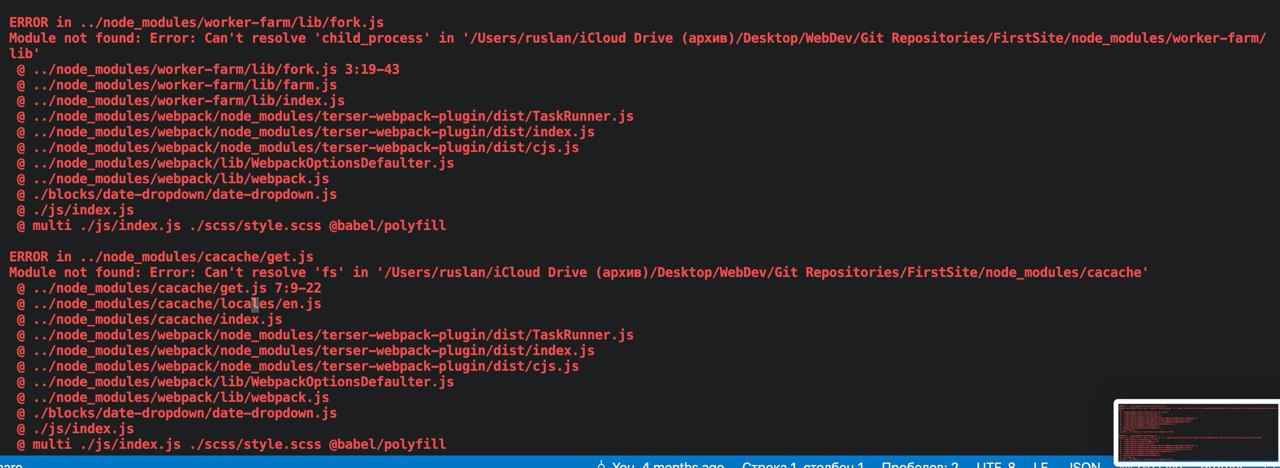Click the 'cacache/get.js 7:9-22' trace line
The height and width of the screenshot is (468, 1280).
click(x=168, y=288)
